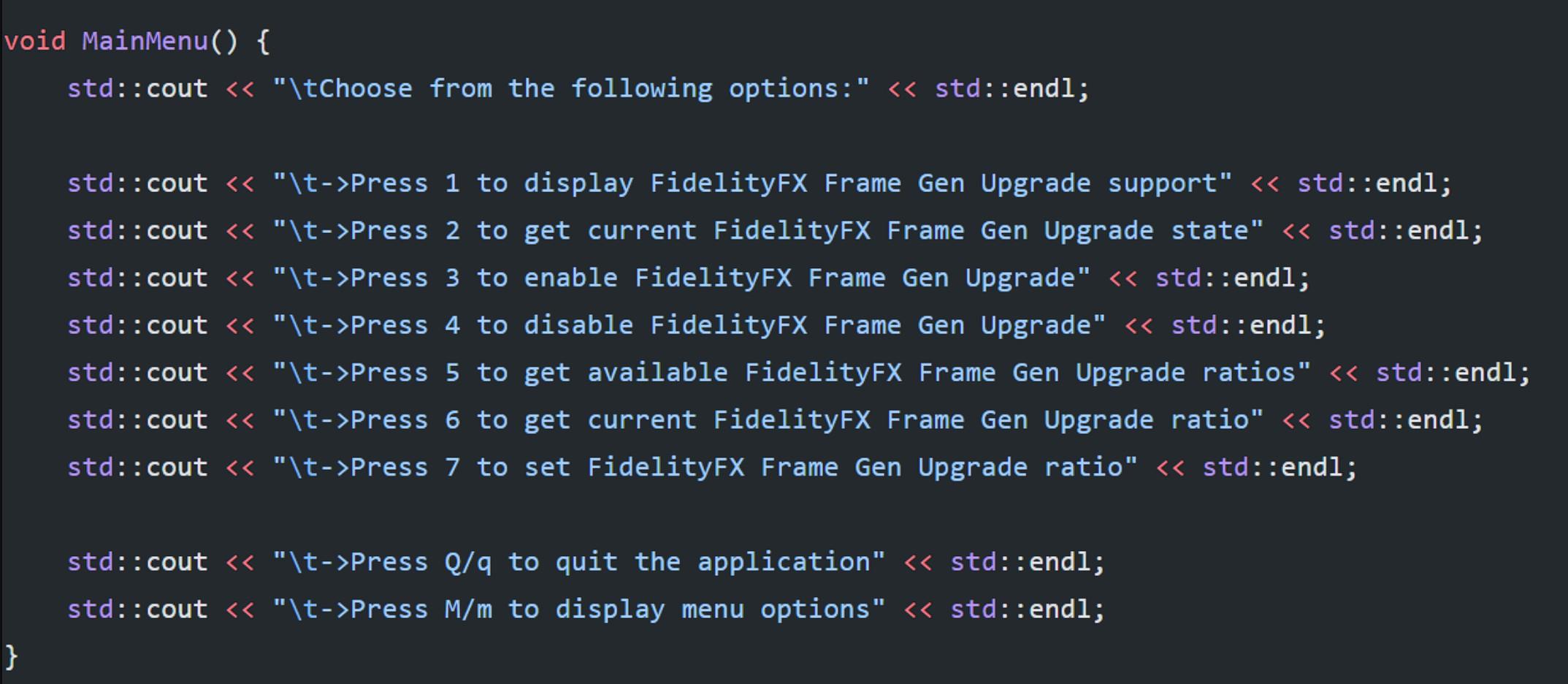Place cursor at the closing curly brace
The image size is (1568, 684).
point(11,656)
